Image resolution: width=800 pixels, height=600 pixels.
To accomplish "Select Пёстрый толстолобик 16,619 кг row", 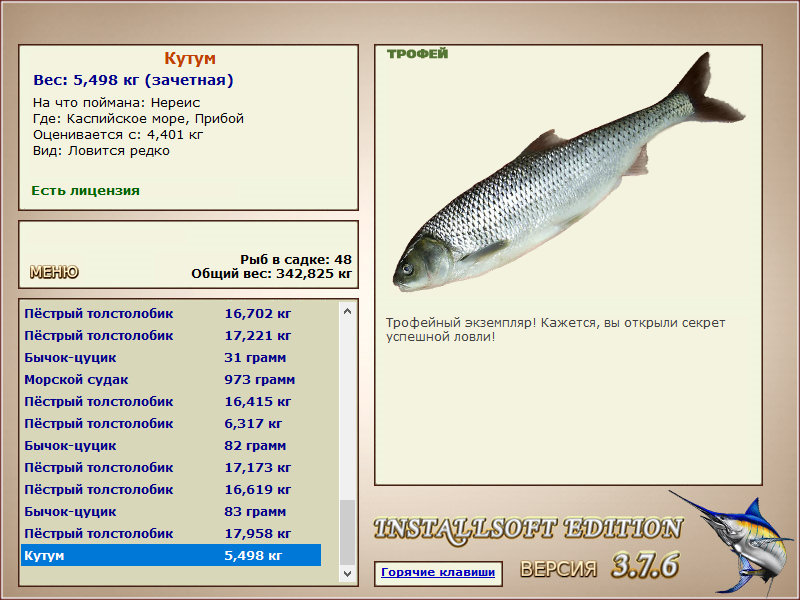I will (171, 489).
